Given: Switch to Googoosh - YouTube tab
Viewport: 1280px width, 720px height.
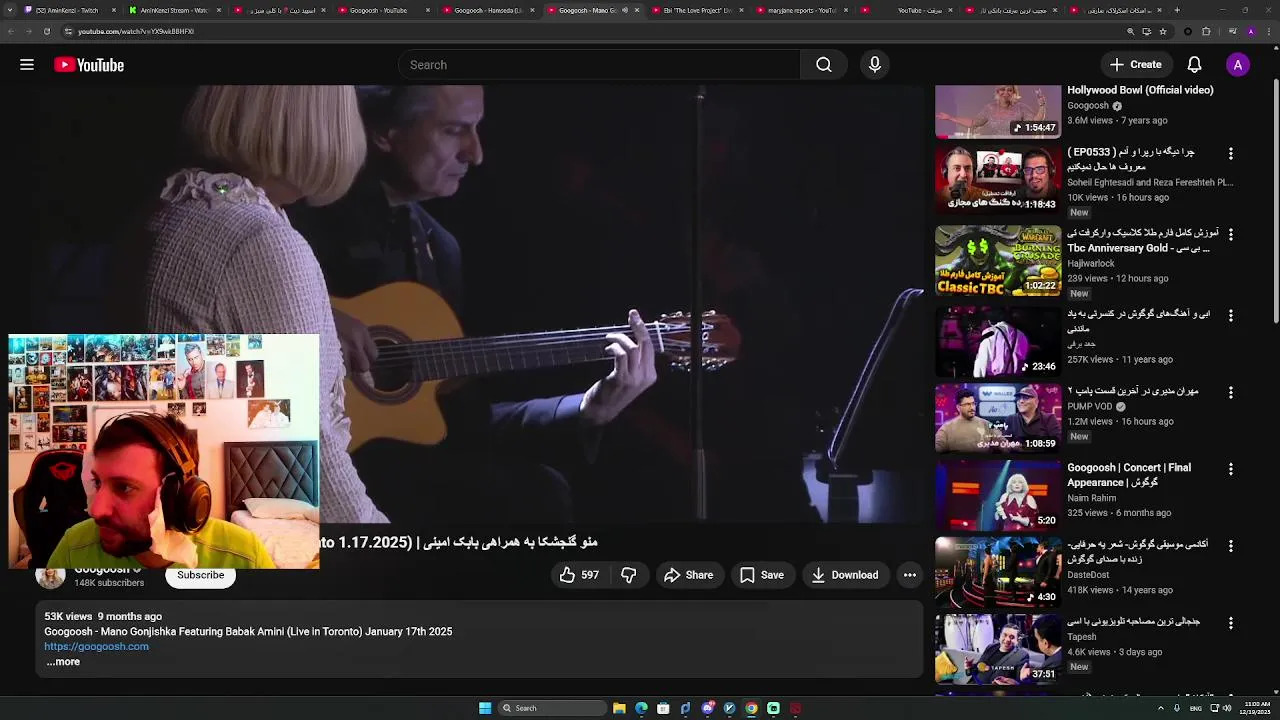Looking at the screenshot, I should tap(385, 10).
